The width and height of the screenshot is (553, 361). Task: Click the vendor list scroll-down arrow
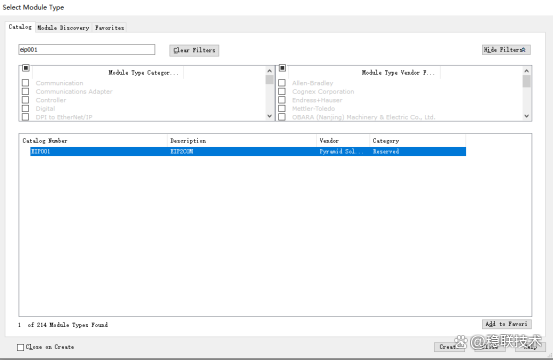pos(527,116)
